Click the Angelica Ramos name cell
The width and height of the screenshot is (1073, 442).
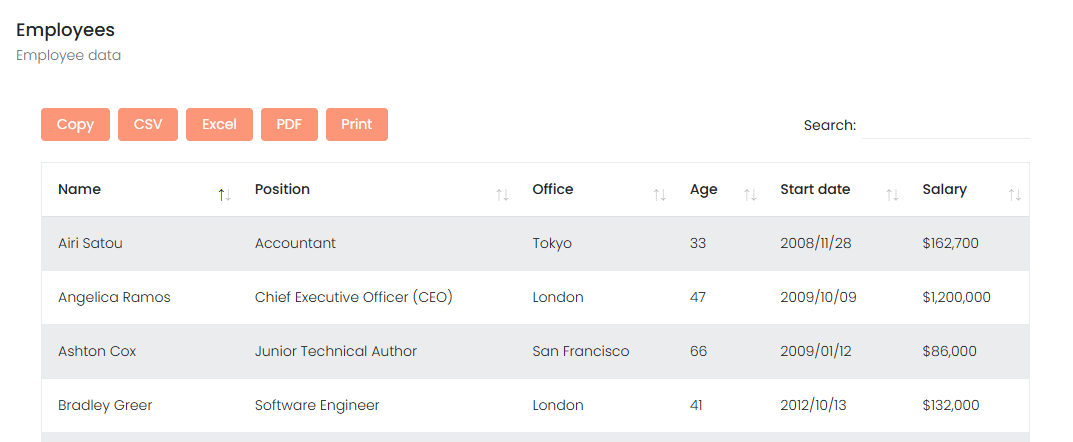pos(114,297)
